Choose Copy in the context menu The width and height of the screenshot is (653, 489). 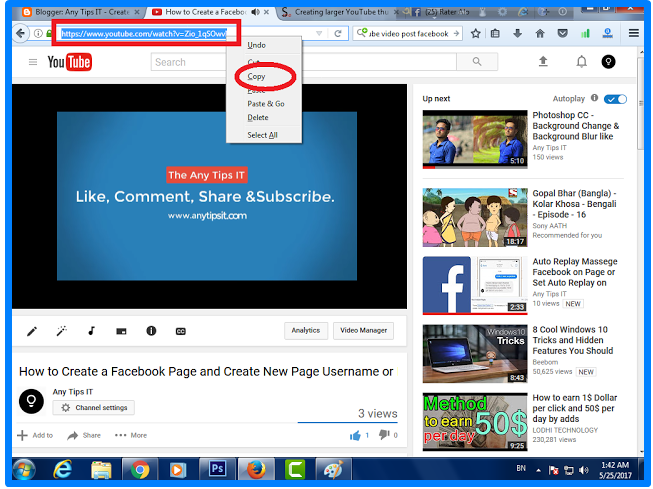tap(256, 76)
